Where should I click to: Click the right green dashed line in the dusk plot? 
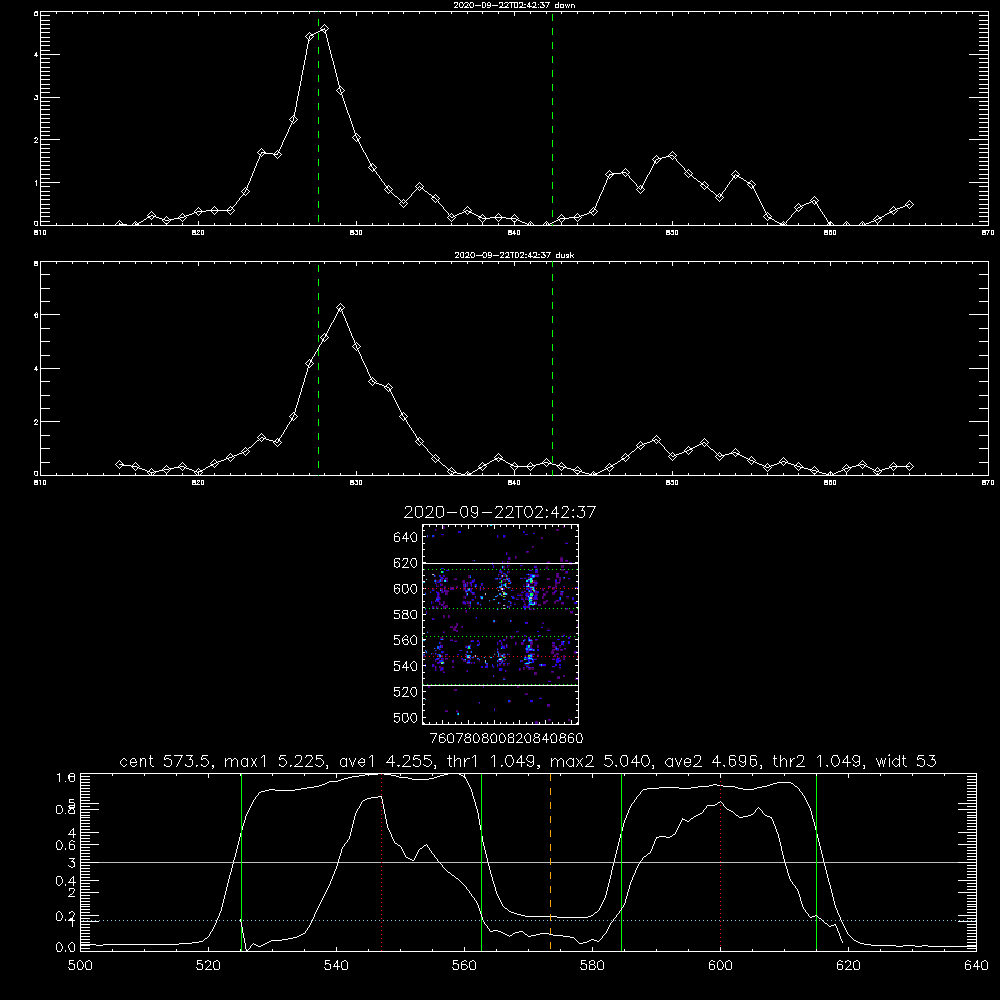coord(552,368)
